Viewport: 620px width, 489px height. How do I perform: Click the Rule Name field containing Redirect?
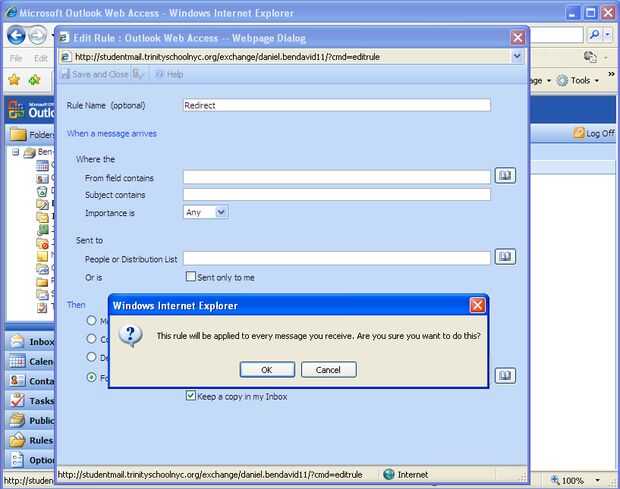(x=337, y=105)
